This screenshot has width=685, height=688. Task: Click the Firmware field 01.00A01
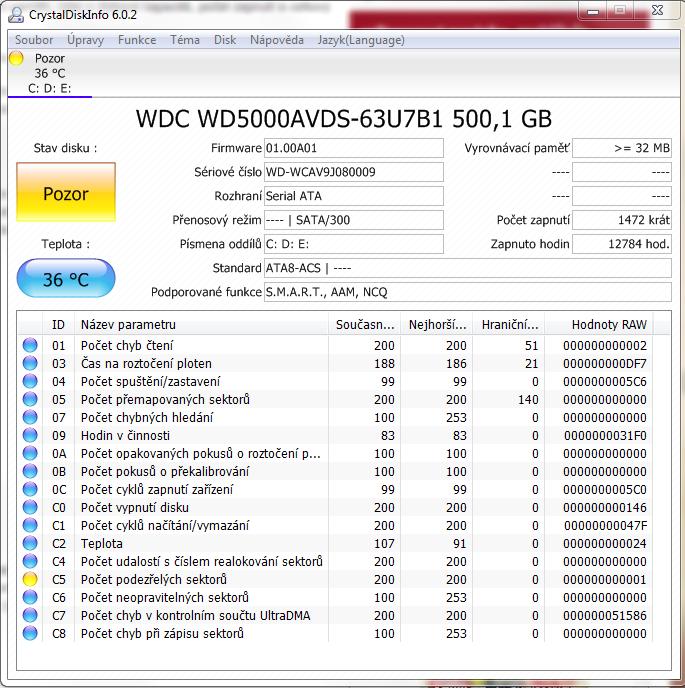[354, 148]
